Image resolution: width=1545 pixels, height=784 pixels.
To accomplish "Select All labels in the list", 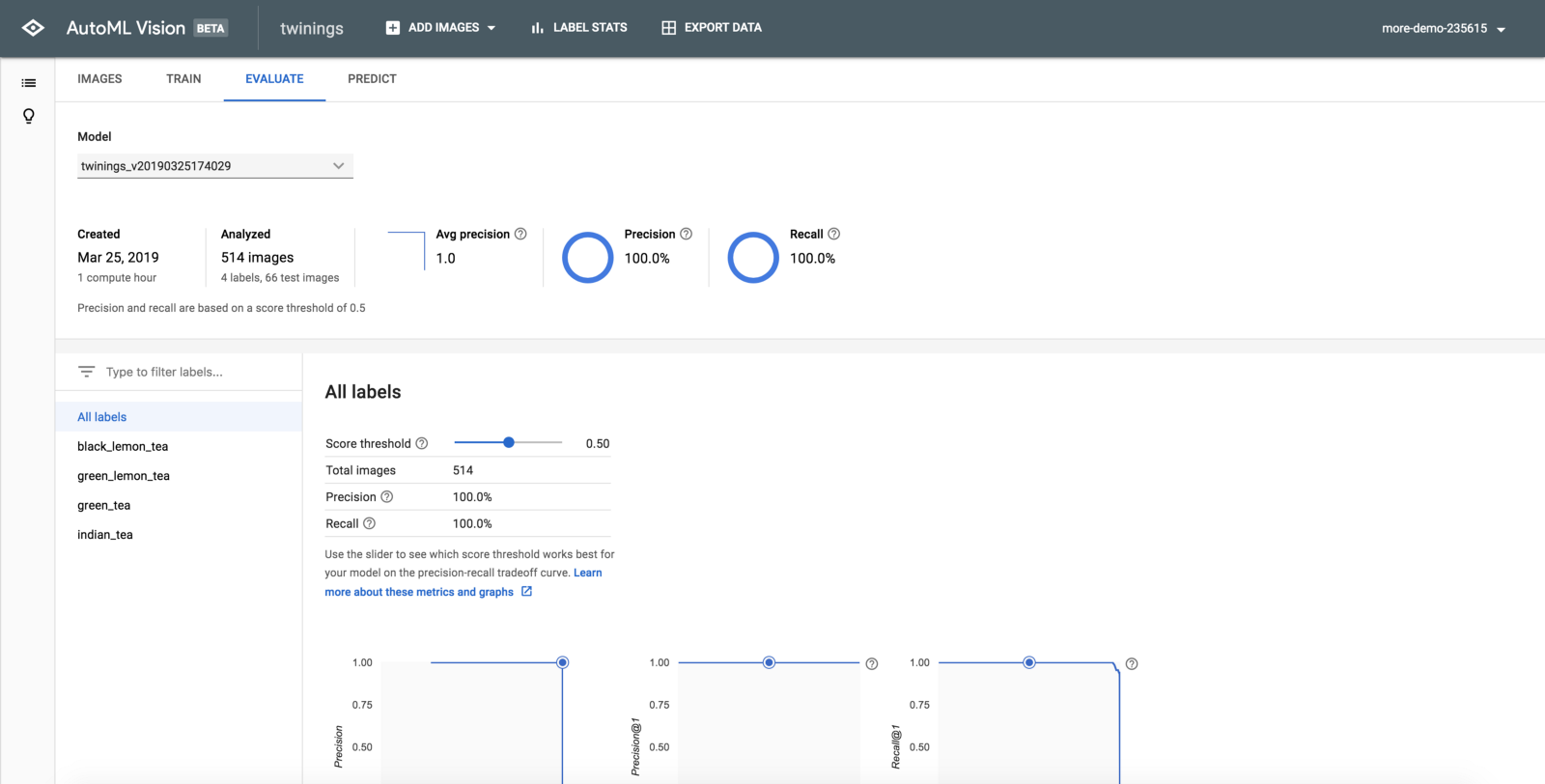I will pos(179,417).
